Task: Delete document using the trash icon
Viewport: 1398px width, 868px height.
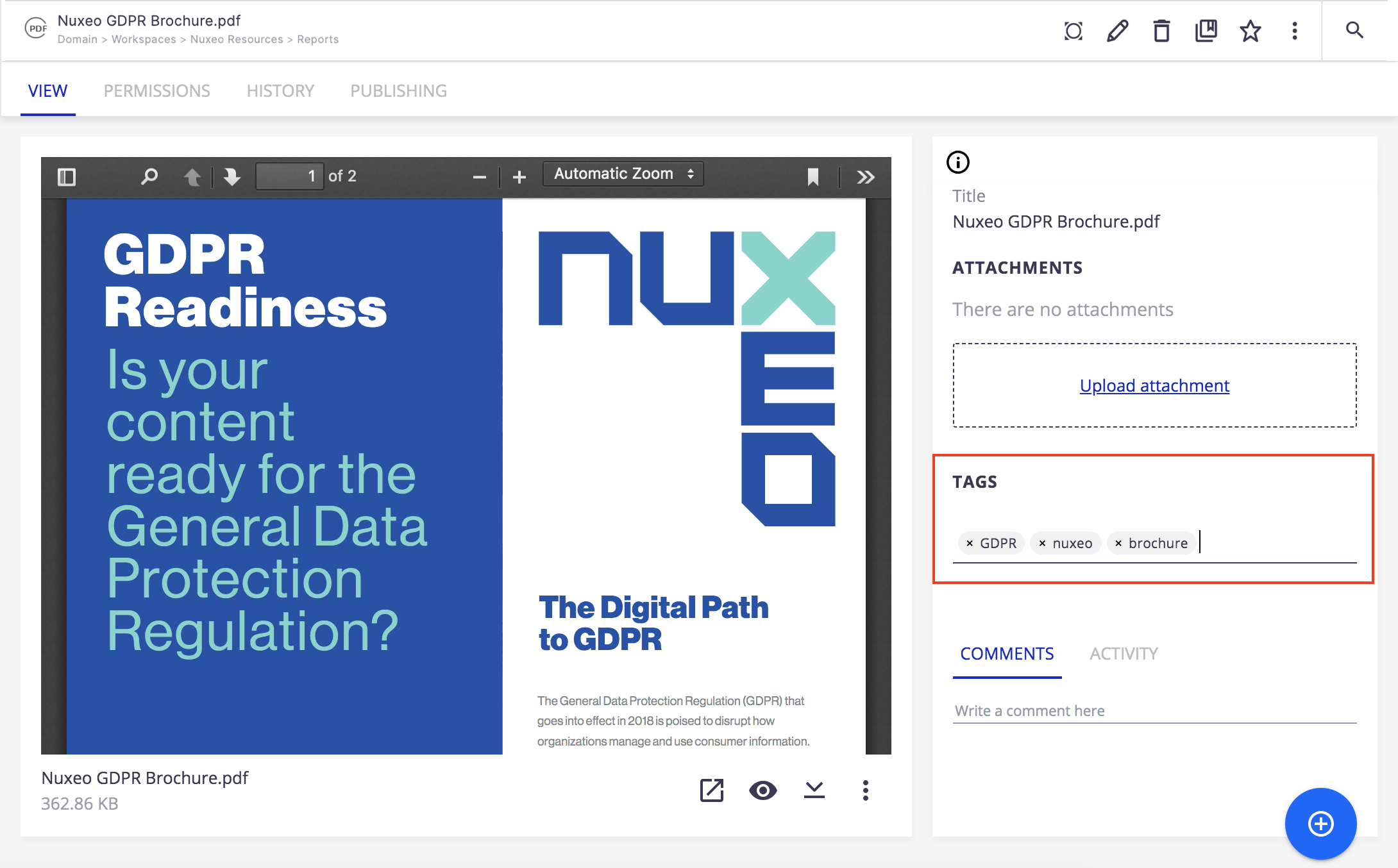Action: [1162, 31]
